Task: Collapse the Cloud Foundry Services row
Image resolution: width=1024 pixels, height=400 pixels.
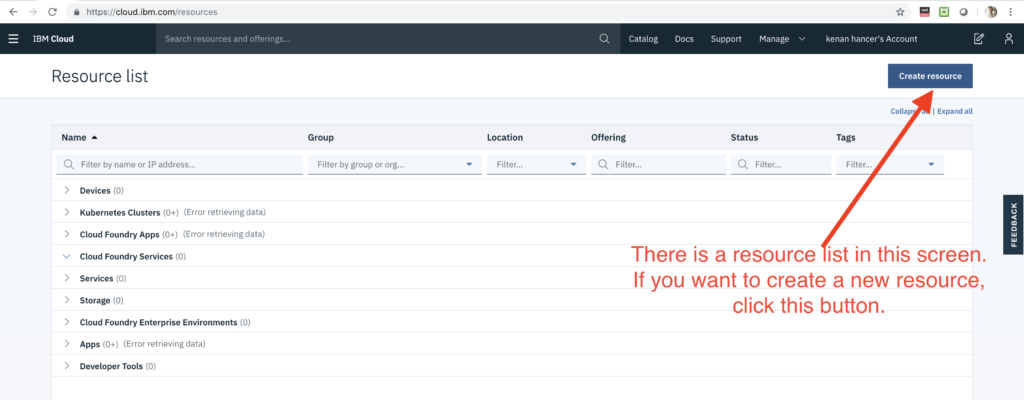Action: [x=67, y=256]
